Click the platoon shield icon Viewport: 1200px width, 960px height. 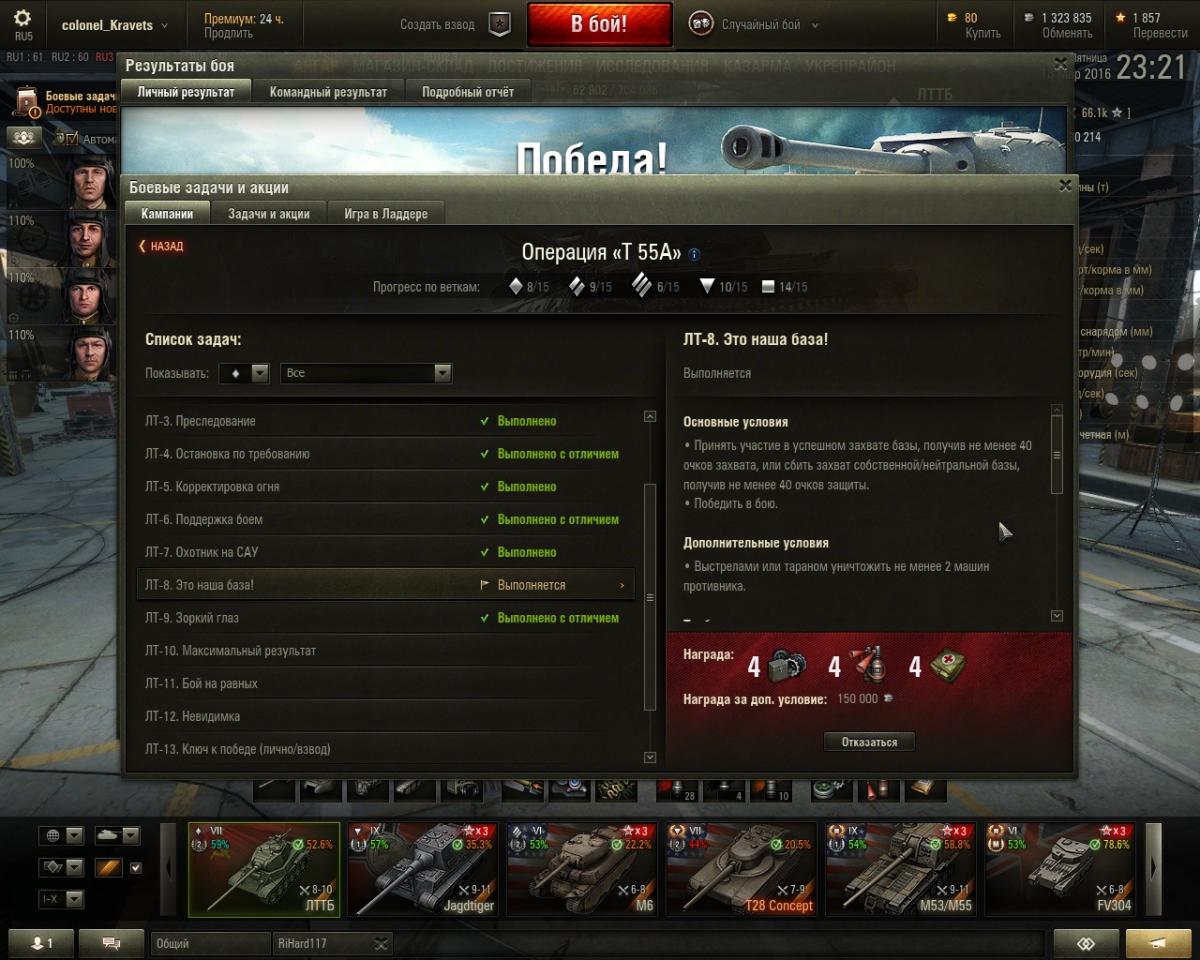(499, 25)
